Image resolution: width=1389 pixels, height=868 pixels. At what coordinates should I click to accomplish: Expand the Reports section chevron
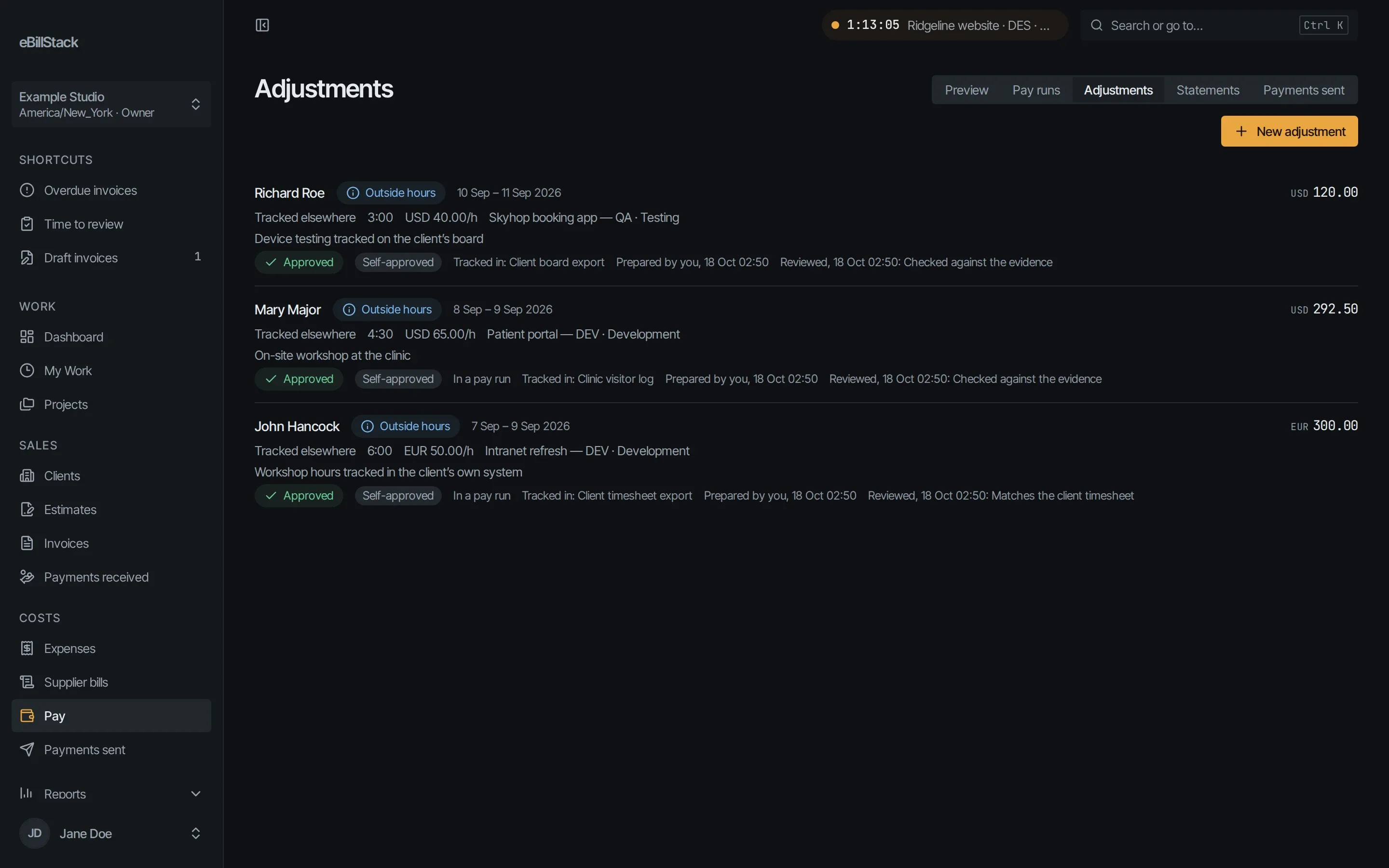(195, 793)
